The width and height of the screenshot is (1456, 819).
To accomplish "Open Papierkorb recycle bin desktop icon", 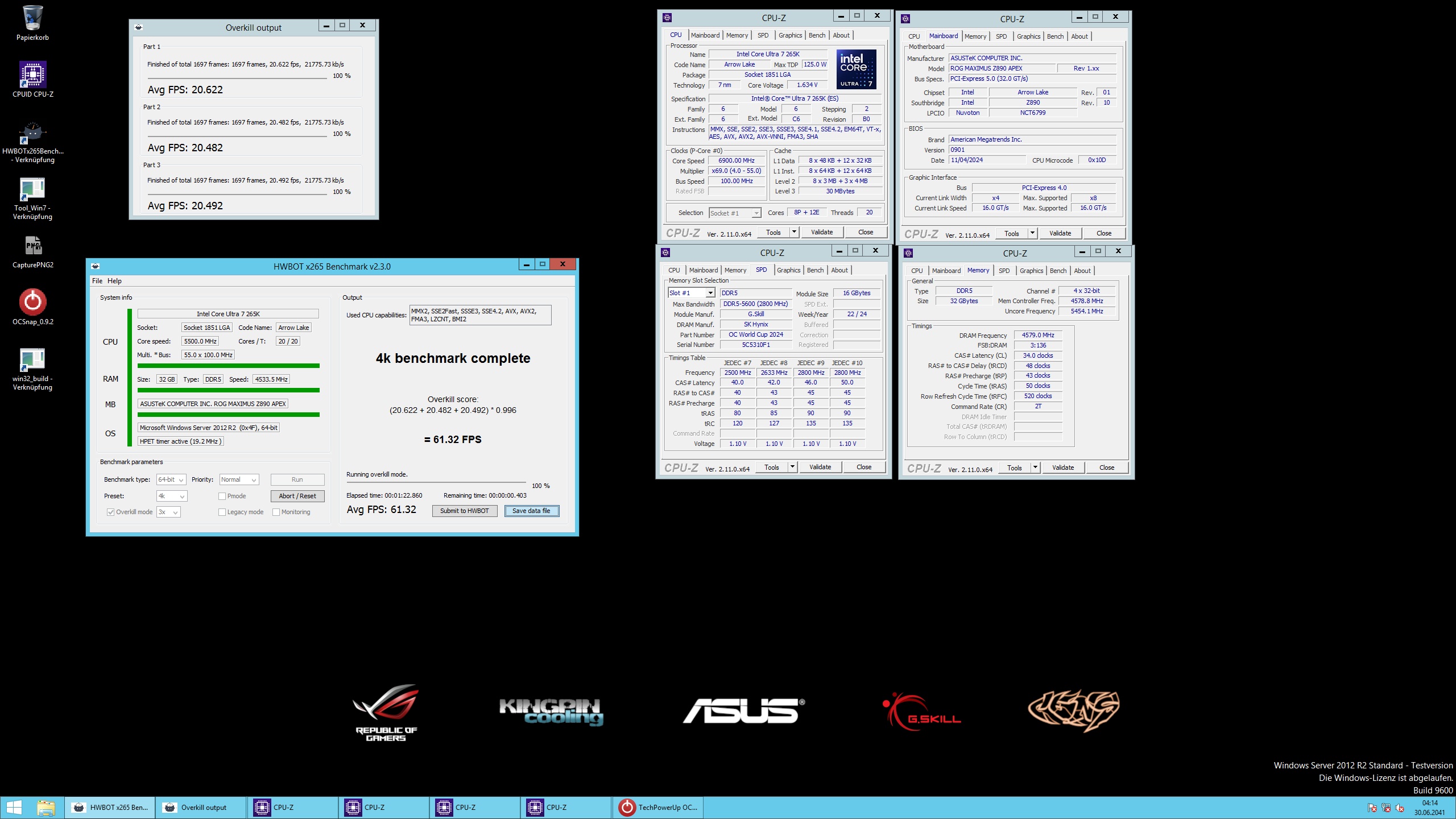I will tap(32, 23).
